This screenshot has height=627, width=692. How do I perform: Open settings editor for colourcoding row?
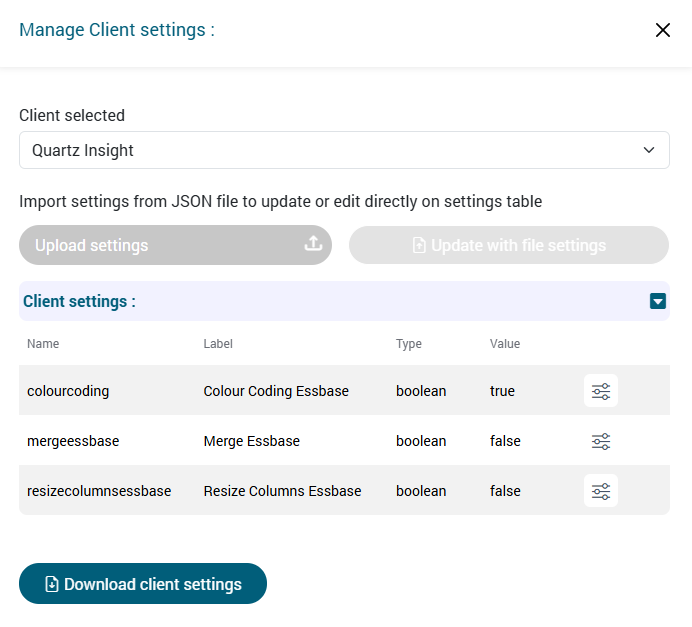[600, 391]
